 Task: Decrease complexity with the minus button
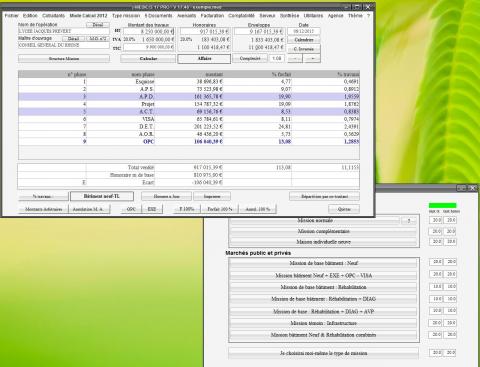(295, 58)
